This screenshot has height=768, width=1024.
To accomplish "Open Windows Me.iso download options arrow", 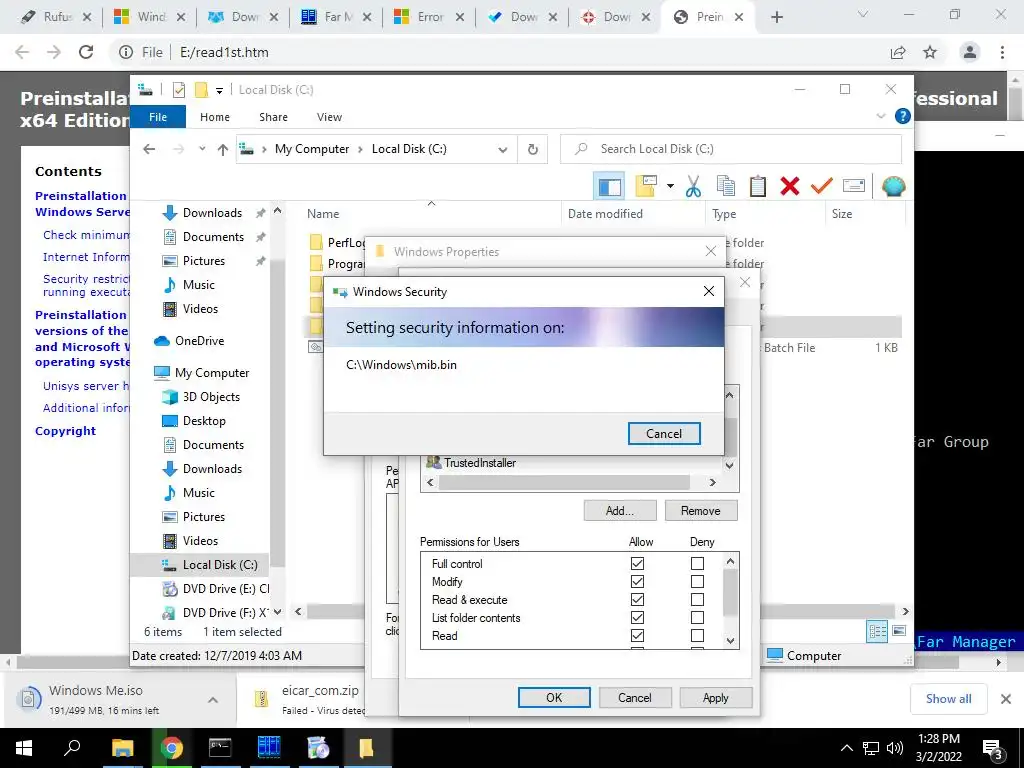I will pyautogui.click(x=213, y=700).
